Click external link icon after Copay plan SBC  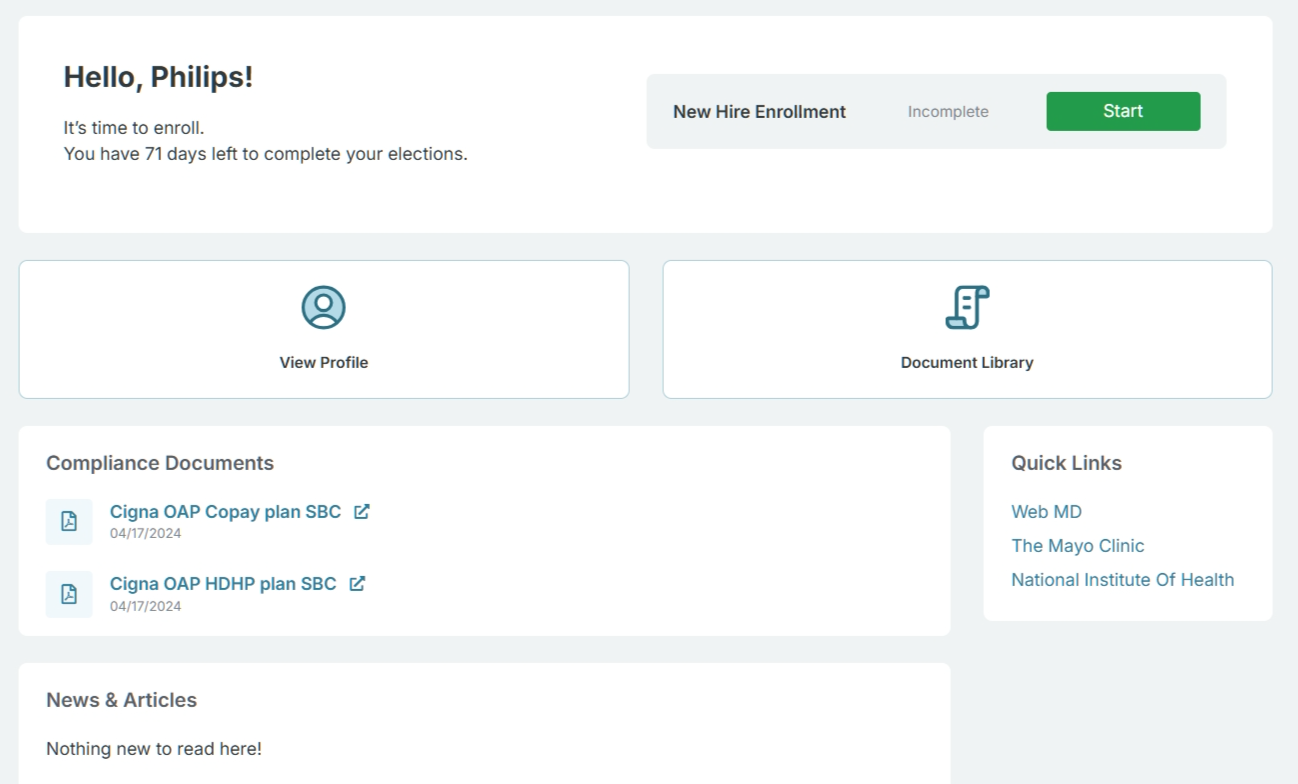pos(361,512)
